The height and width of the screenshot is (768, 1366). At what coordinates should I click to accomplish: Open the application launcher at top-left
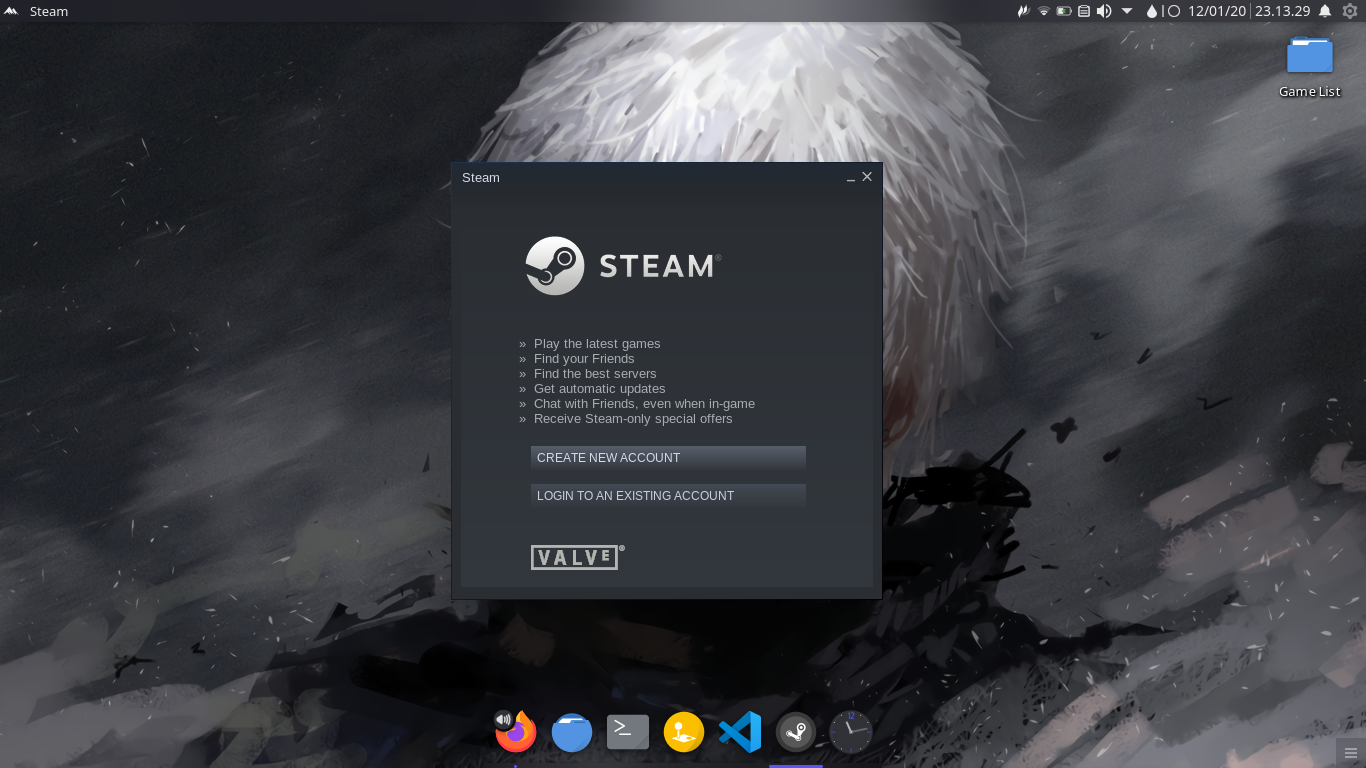pos(11,11)
